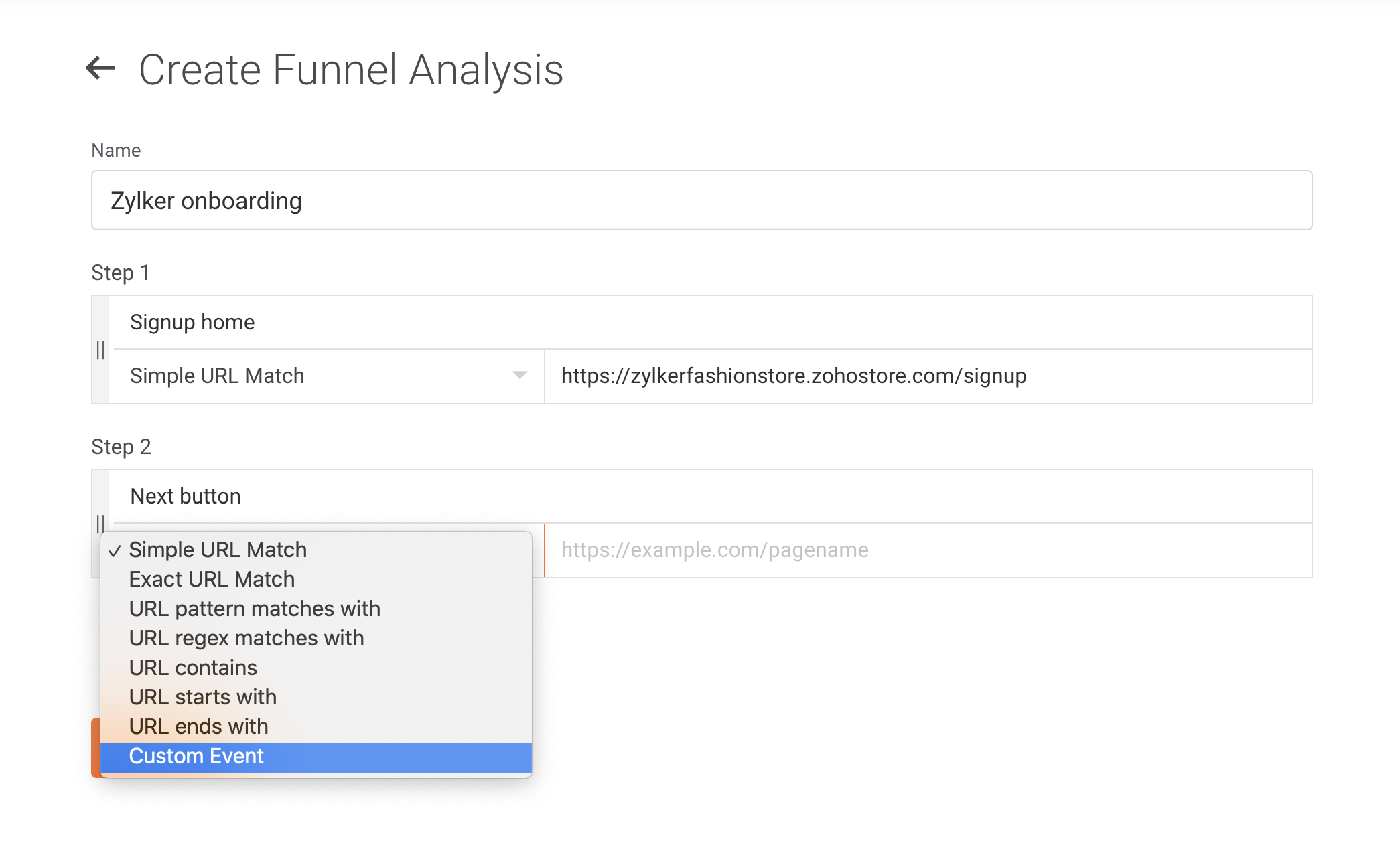
Task: Choose Exact URL Match option
Action: pyautogui.click(x=212, y=579)
